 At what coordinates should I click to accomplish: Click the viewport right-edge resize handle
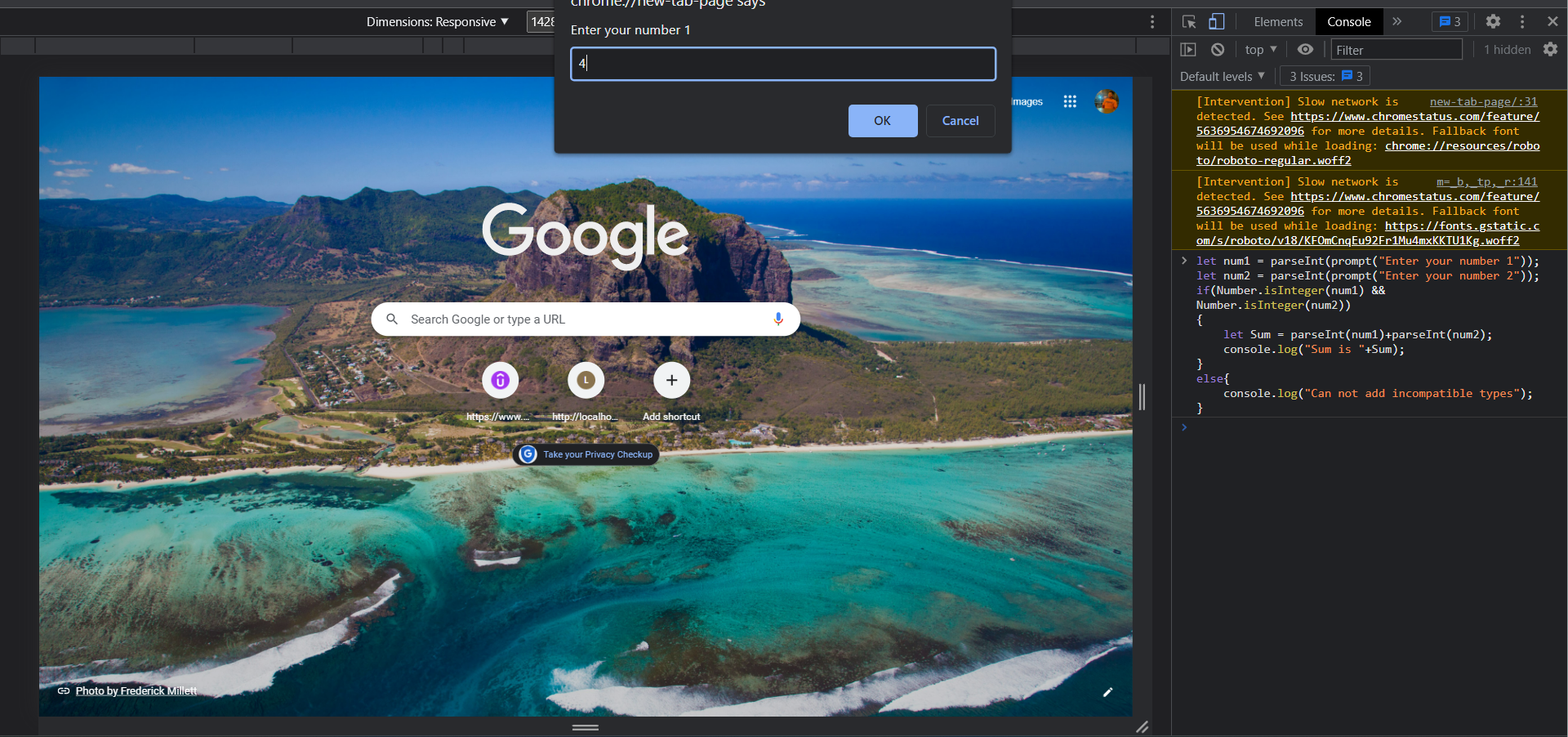[1142, 397]
